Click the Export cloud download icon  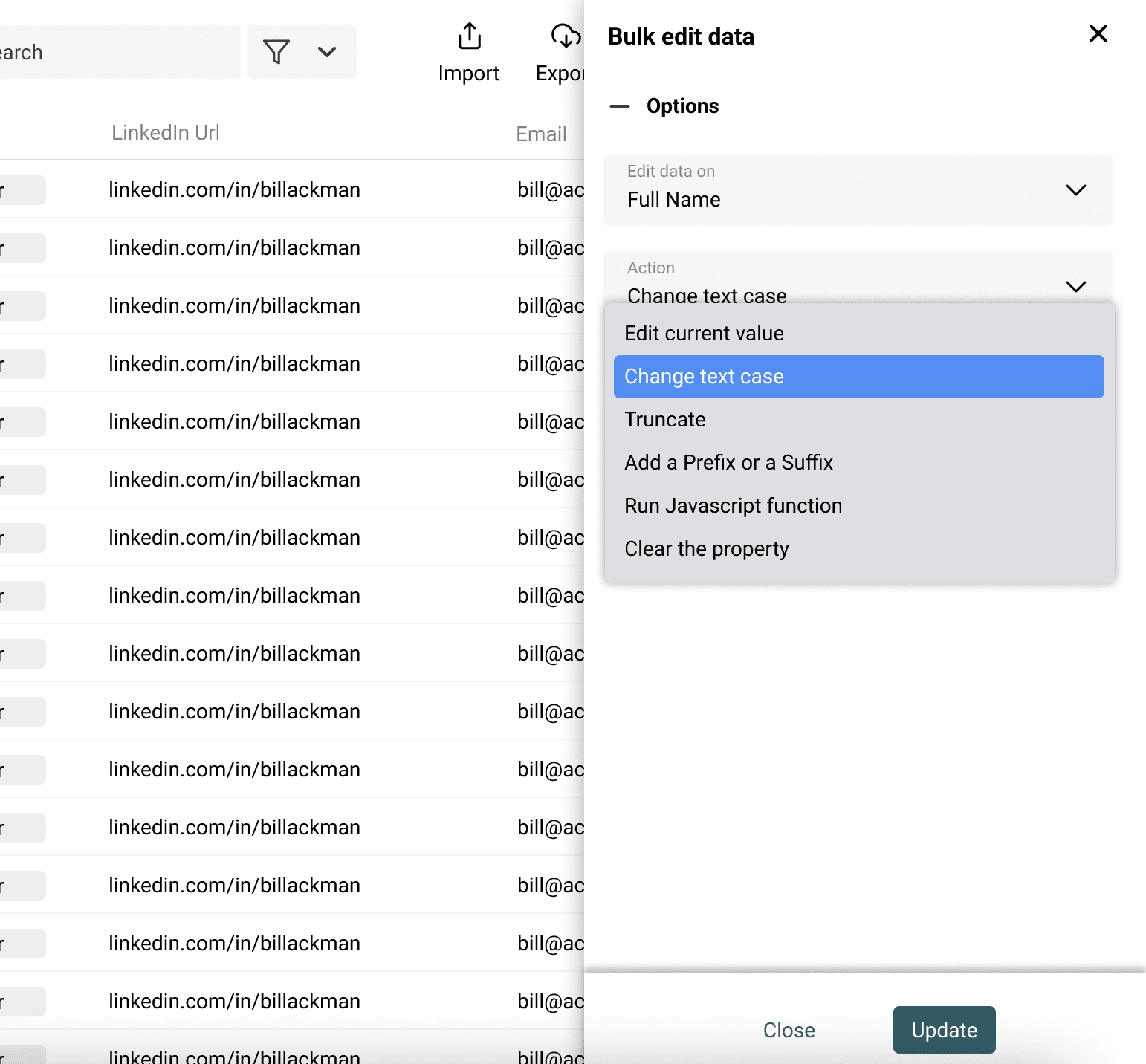[x=566, y=36]
